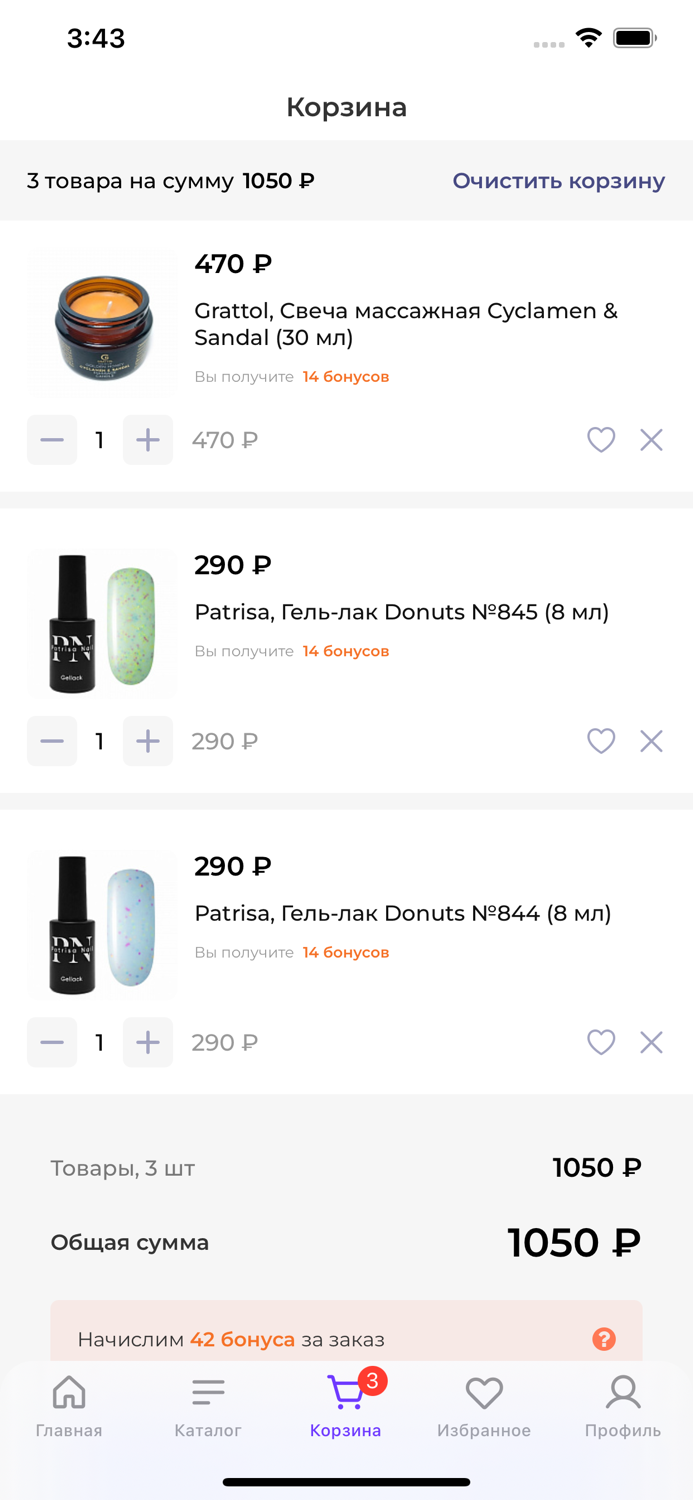Viewport: 693px width, 1500px height.
Task: Decrease quantity of Donuts №845 with minus icon
Action: [x=52, y=741]
